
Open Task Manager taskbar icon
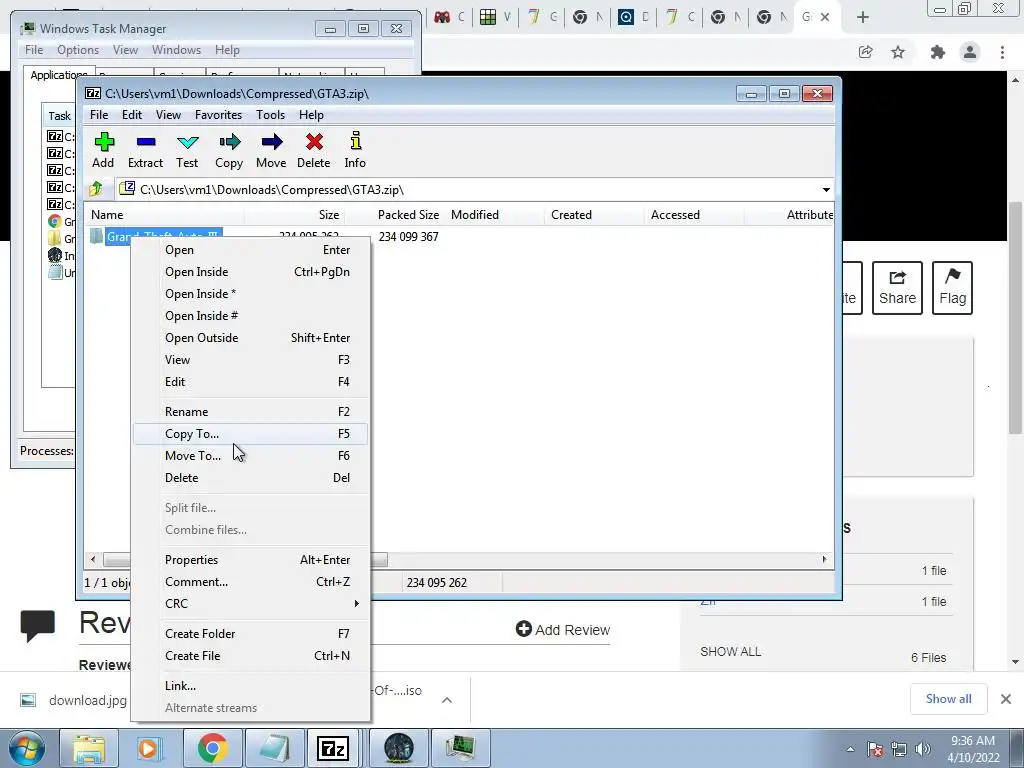point(461,748)
